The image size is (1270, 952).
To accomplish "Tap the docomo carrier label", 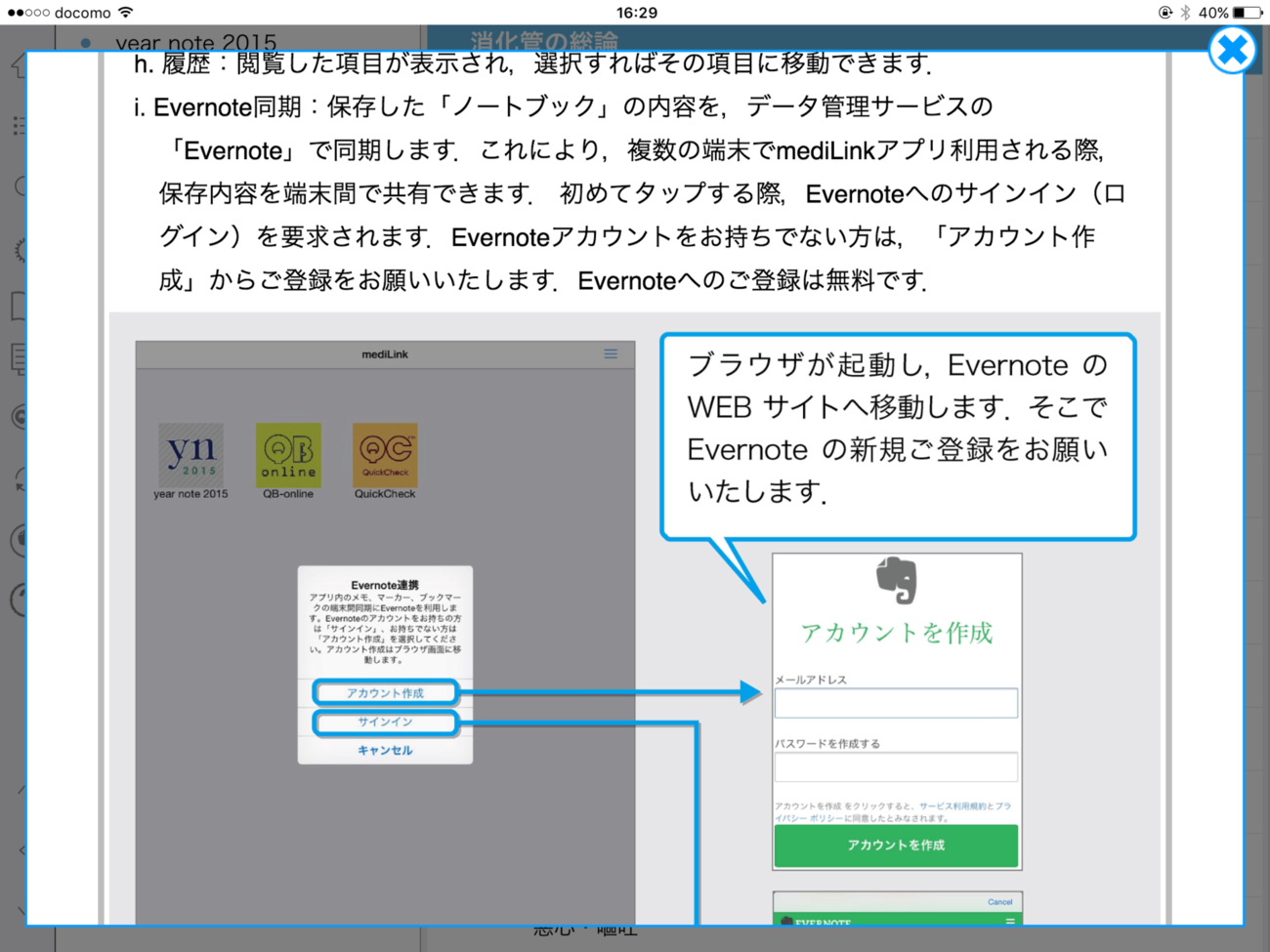I will click(82, 13).
